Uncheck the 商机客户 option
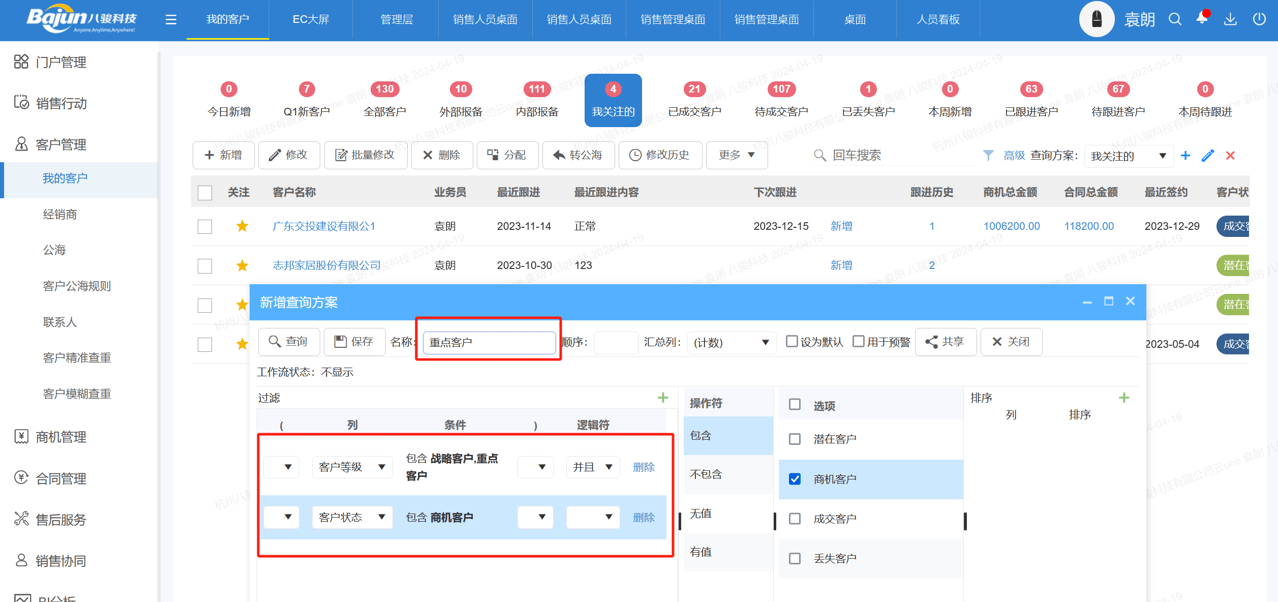This screenshot has height=602, width=1278. [x=793, y=479]
